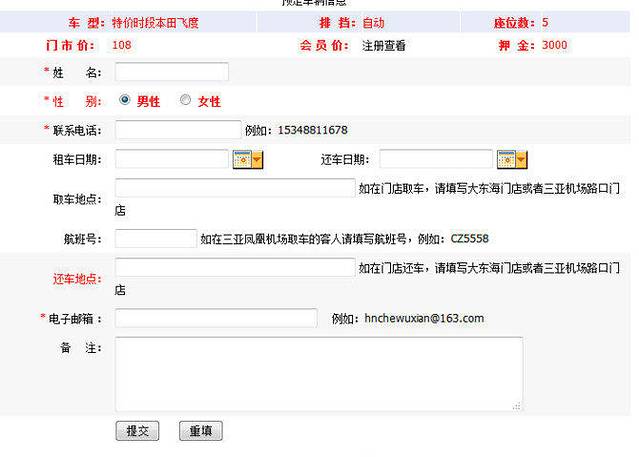This screenshot has width=639, height=457.
Task: Click inside the 备注 remarks textarea
Action: [x=318, y=373]
